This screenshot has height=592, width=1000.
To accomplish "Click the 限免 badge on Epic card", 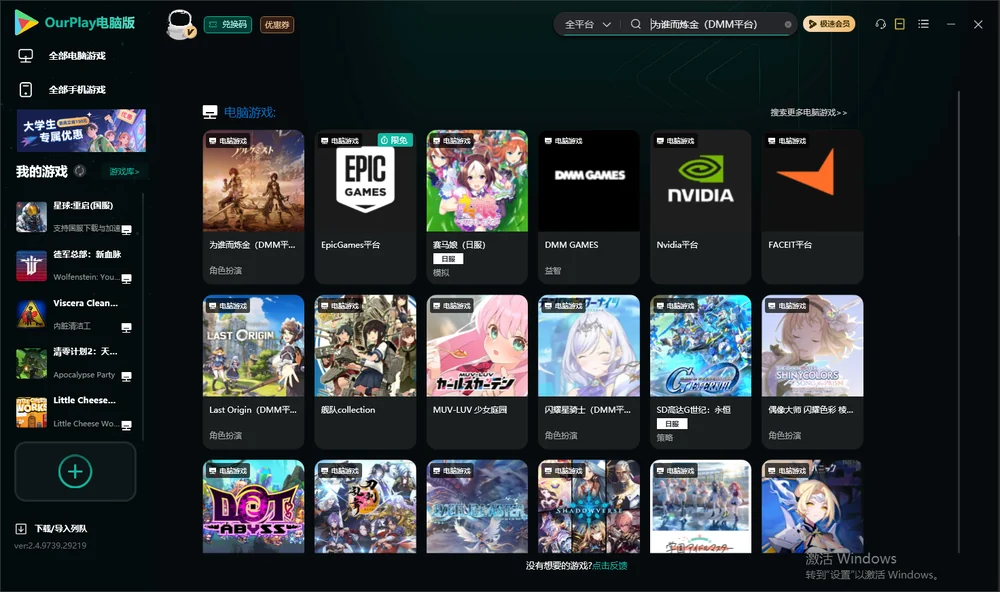I will 395,140.
